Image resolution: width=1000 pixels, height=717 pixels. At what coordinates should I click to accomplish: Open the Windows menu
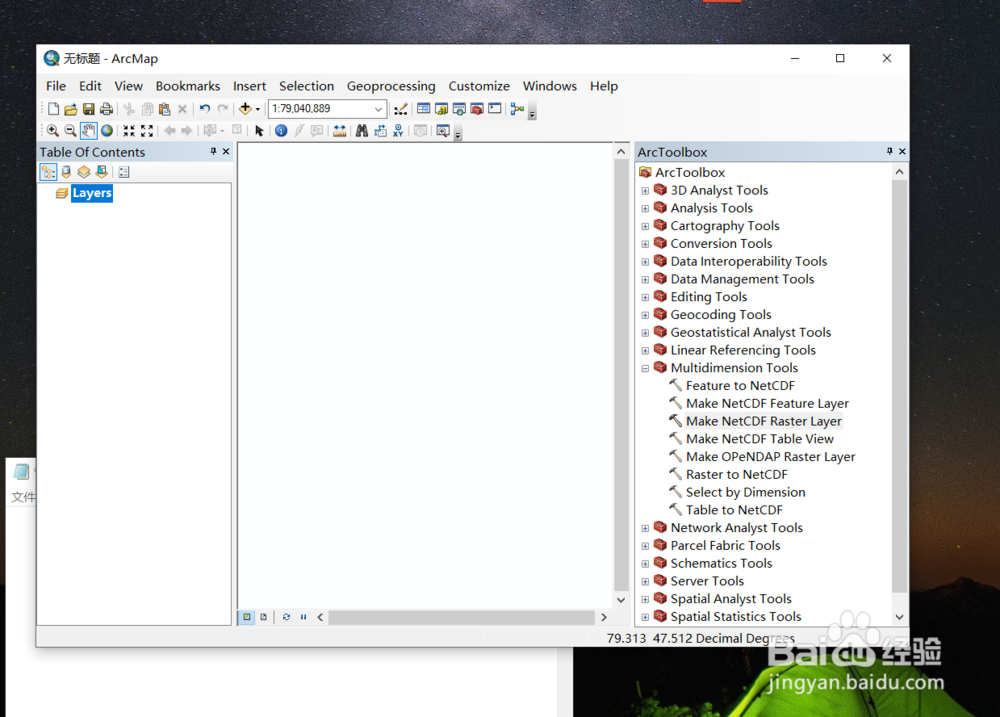point(550,86)
